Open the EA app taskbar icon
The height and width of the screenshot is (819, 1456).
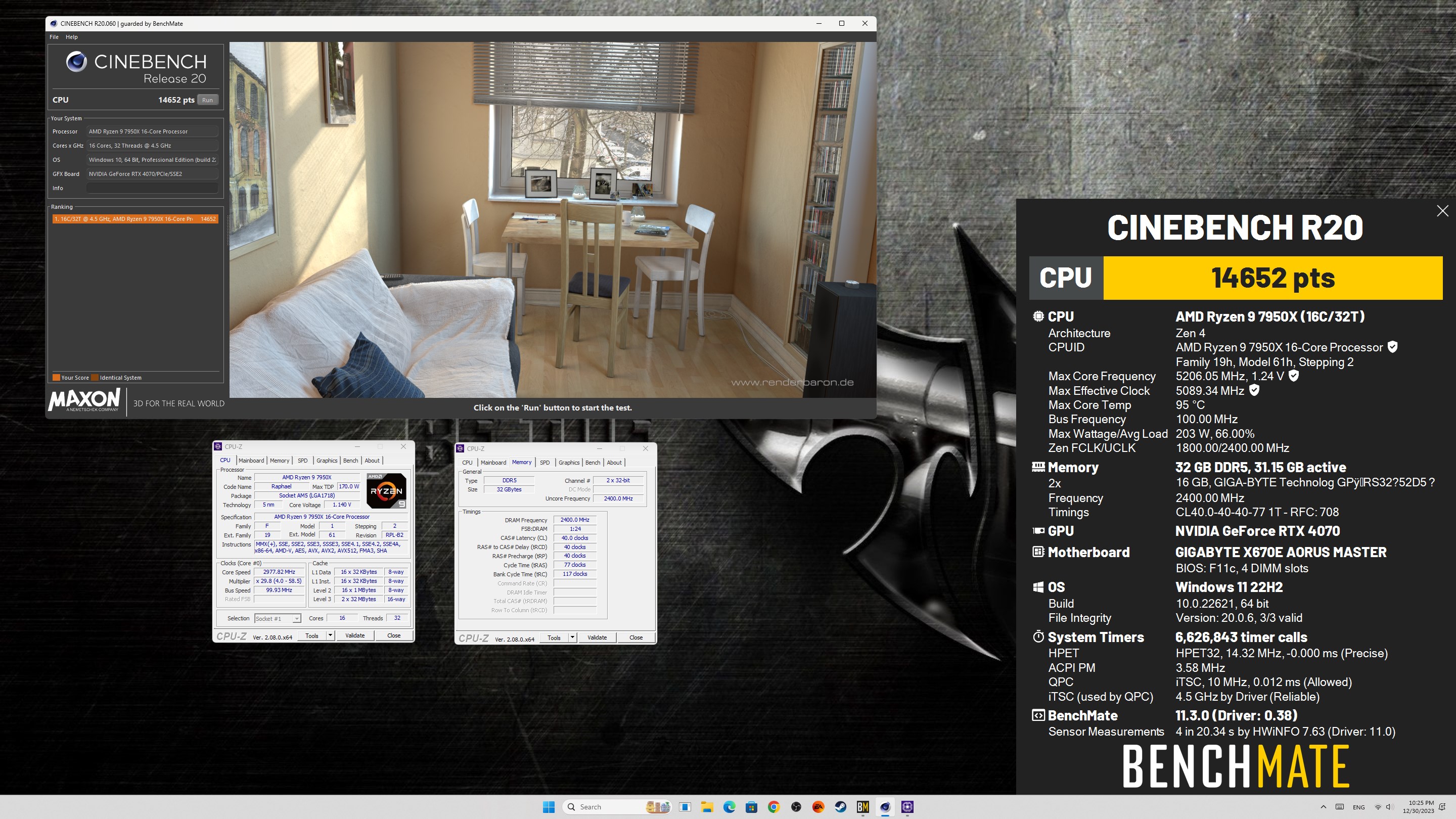818,806
